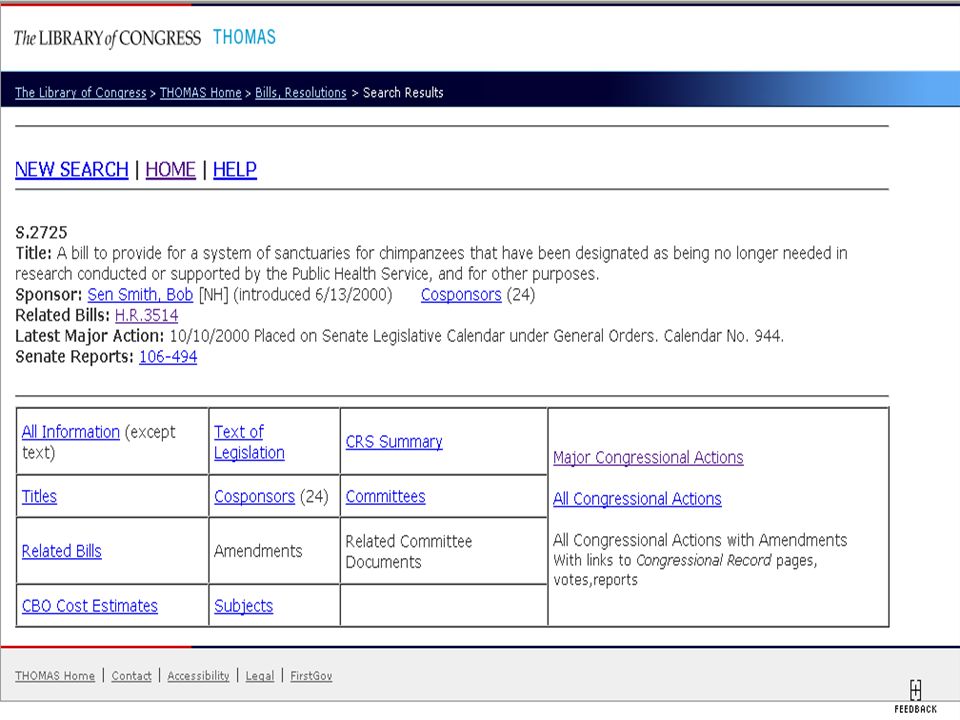960x720 pixels.
Task: Click THOMAS Home in the footer
Action: coord(55,676)
